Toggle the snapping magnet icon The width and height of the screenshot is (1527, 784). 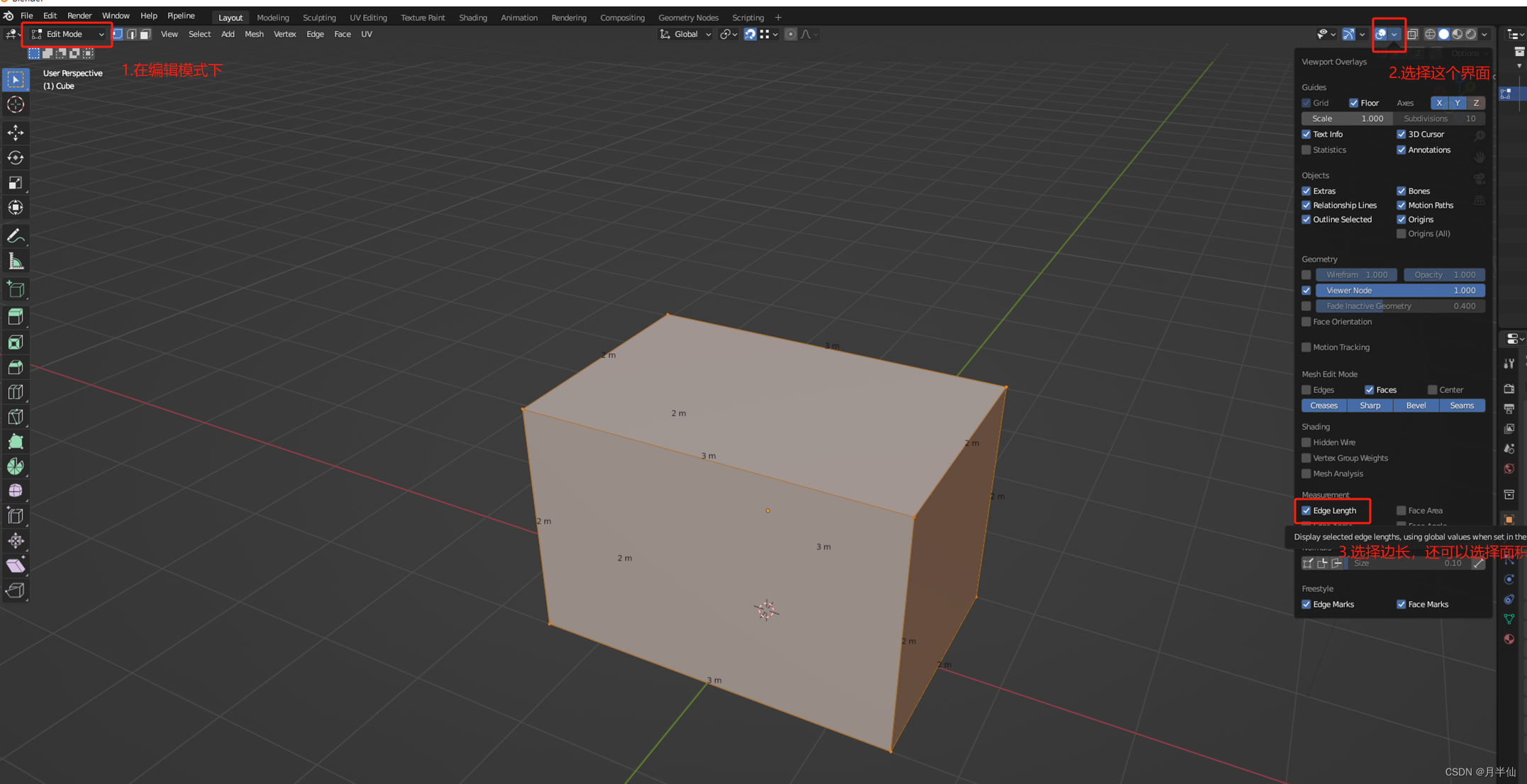(x=750, y=34)
